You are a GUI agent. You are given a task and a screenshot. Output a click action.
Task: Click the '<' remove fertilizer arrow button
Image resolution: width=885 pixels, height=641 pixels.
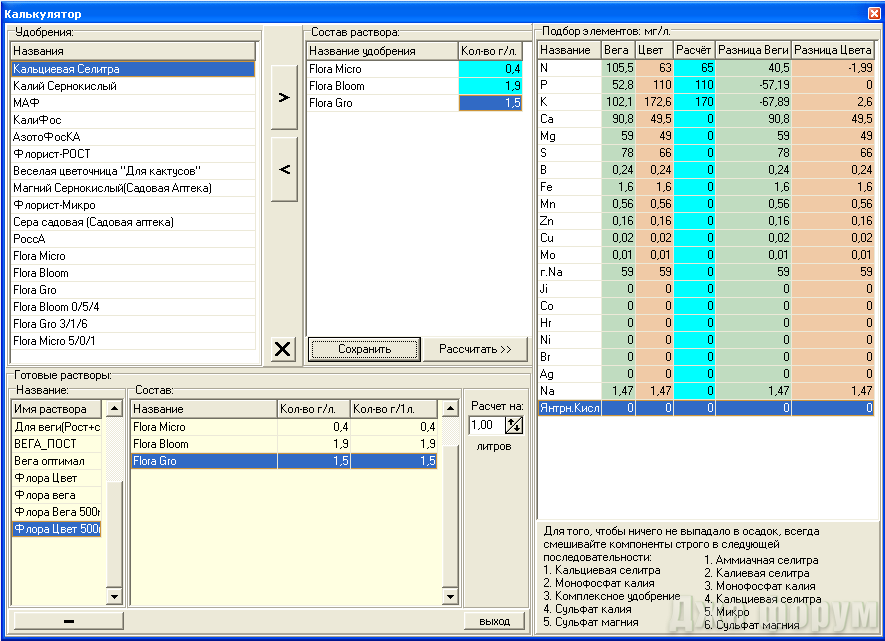pyautogui.click(x=284, y=170)
